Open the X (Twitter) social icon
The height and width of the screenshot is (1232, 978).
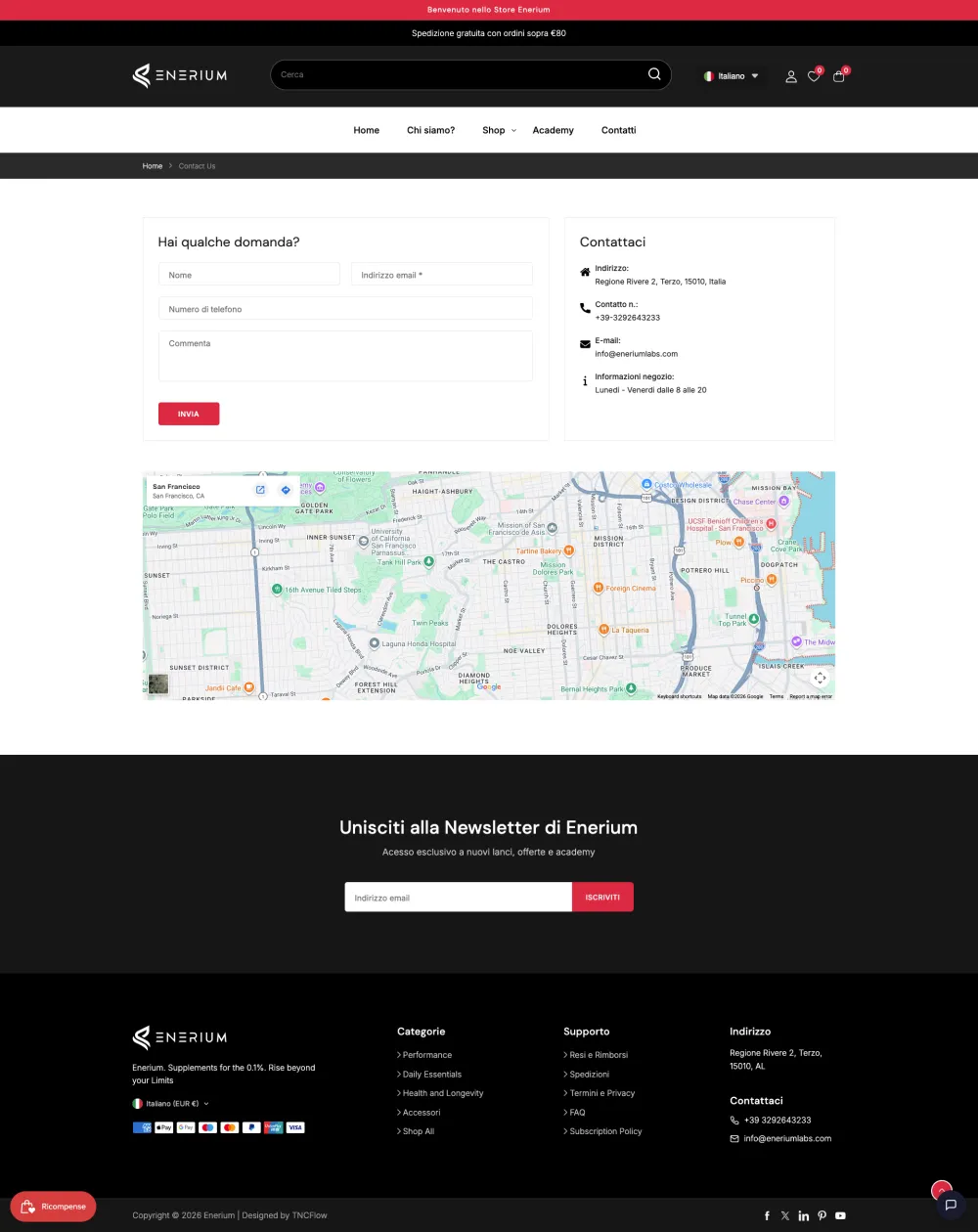click(x=784, y=1215)
